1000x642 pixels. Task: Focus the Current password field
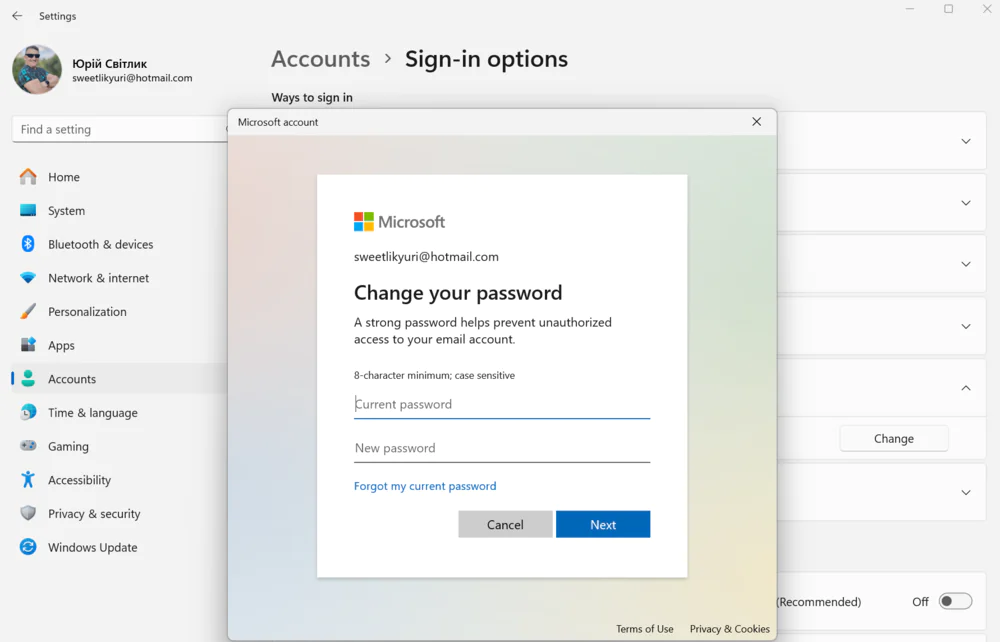pyautogui.click(x=502, y=405)
